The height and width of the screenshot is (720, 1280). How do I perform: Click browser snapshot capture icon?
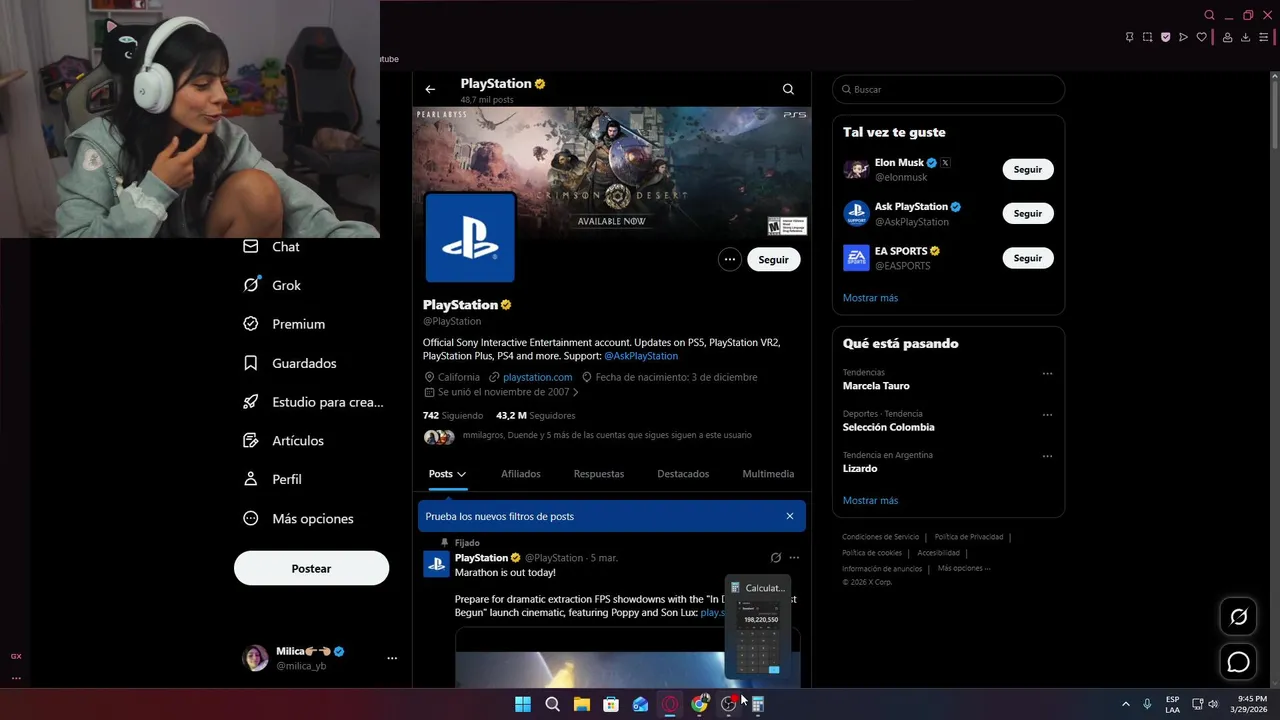(x=1147, y=37)
